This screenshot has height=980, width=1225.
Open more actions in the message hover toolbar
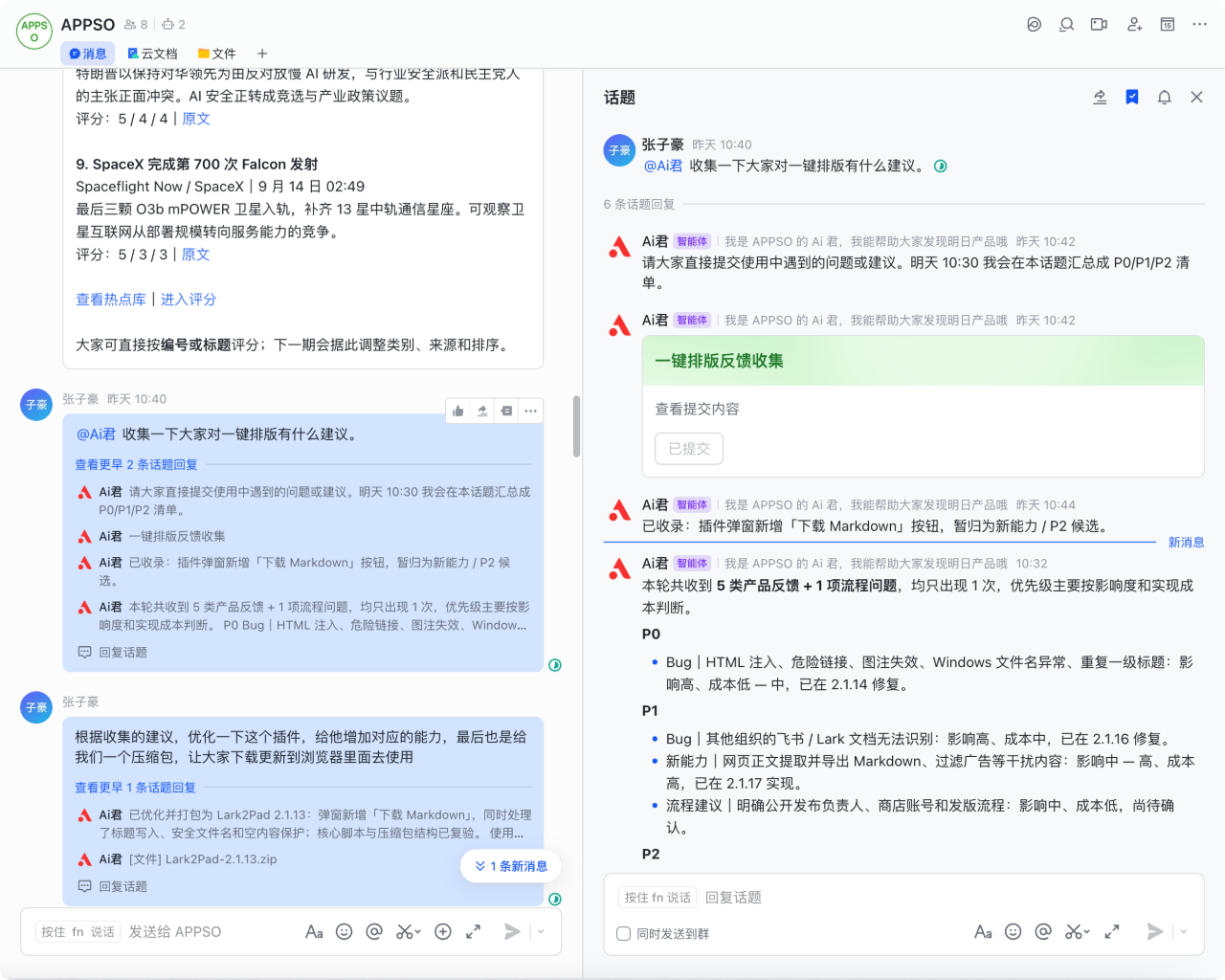tap(530, 411)
